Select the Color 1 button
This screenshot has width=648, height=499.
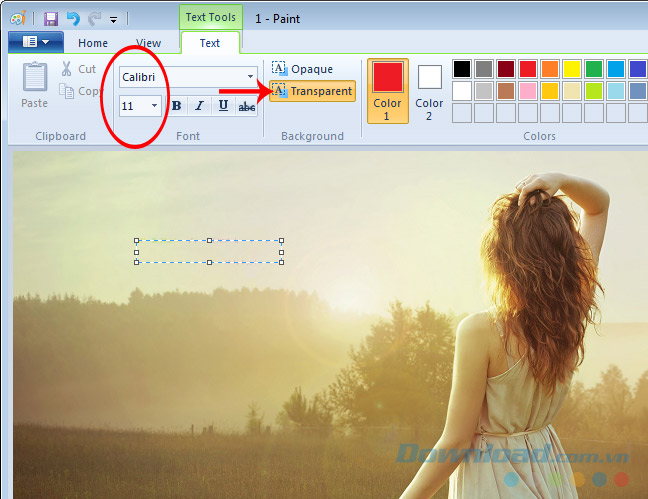(388, 89)
